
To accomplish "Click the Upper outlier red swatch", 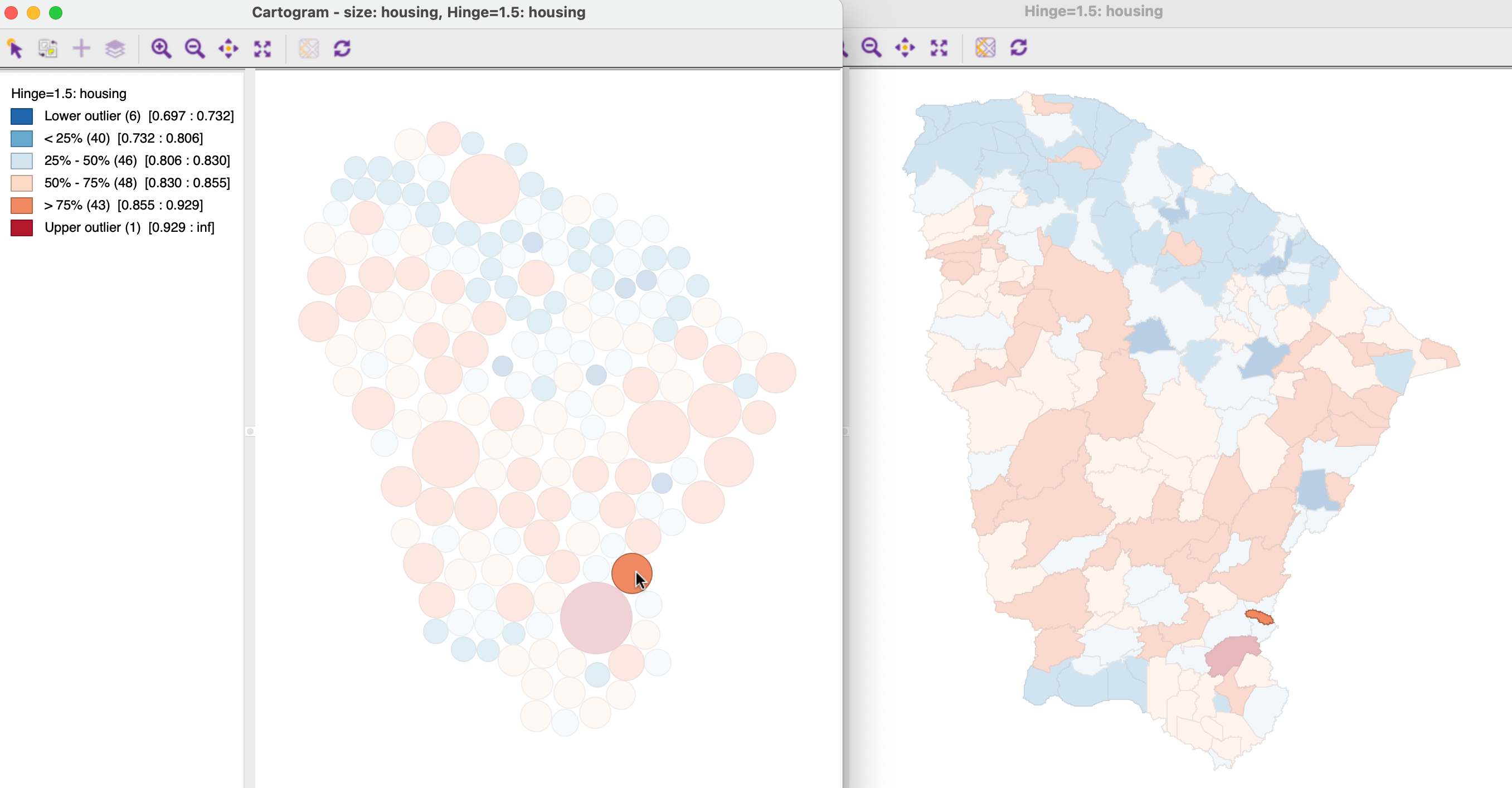I will (22, 228).
